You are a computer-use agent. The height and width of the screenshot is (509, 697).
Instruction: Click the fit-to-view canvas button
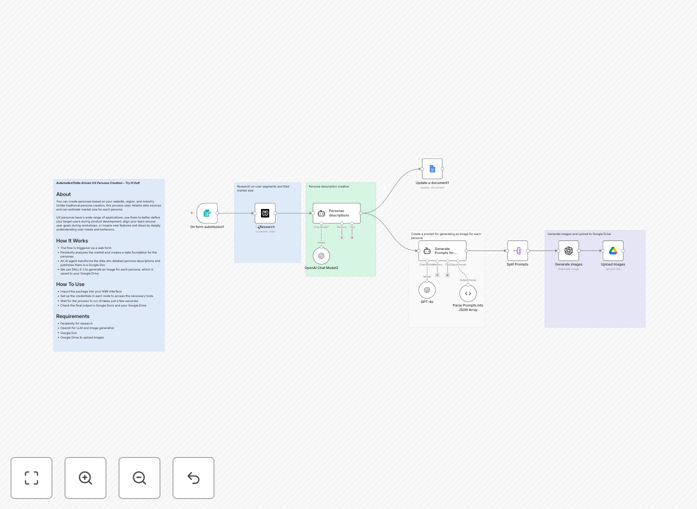click(x=32, y=478)
